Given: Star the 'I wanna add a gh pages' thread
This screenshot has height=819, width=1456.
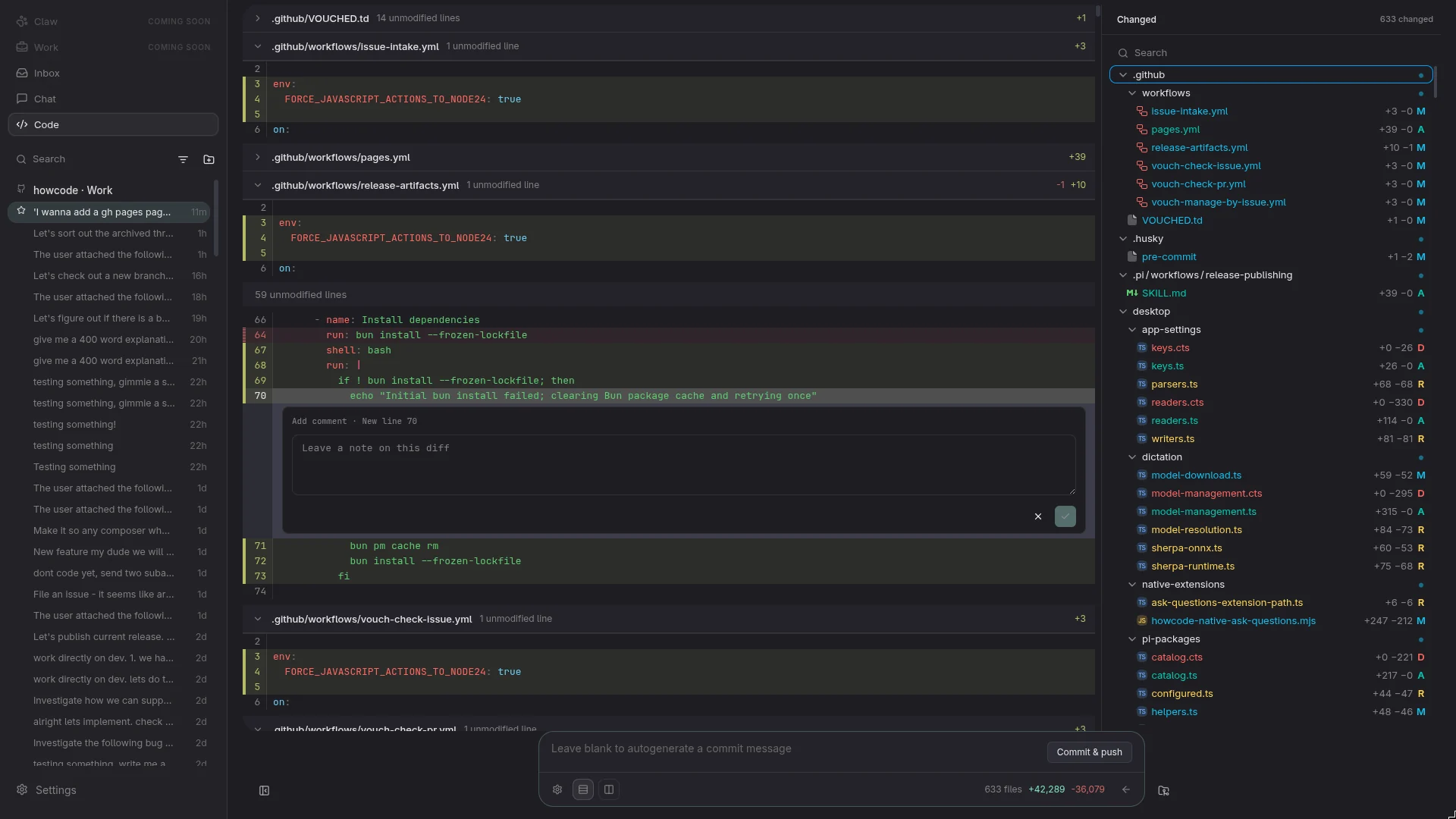Looking at the screenshot, I should [x=21, y=212].
